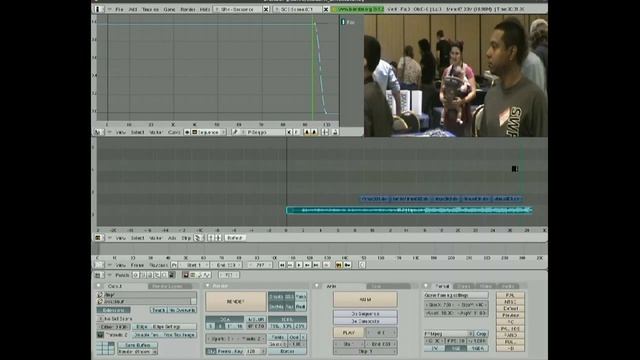Open the IPO type Sequence dropdown
Screen dimensions: 640x360
pos(208,132)
